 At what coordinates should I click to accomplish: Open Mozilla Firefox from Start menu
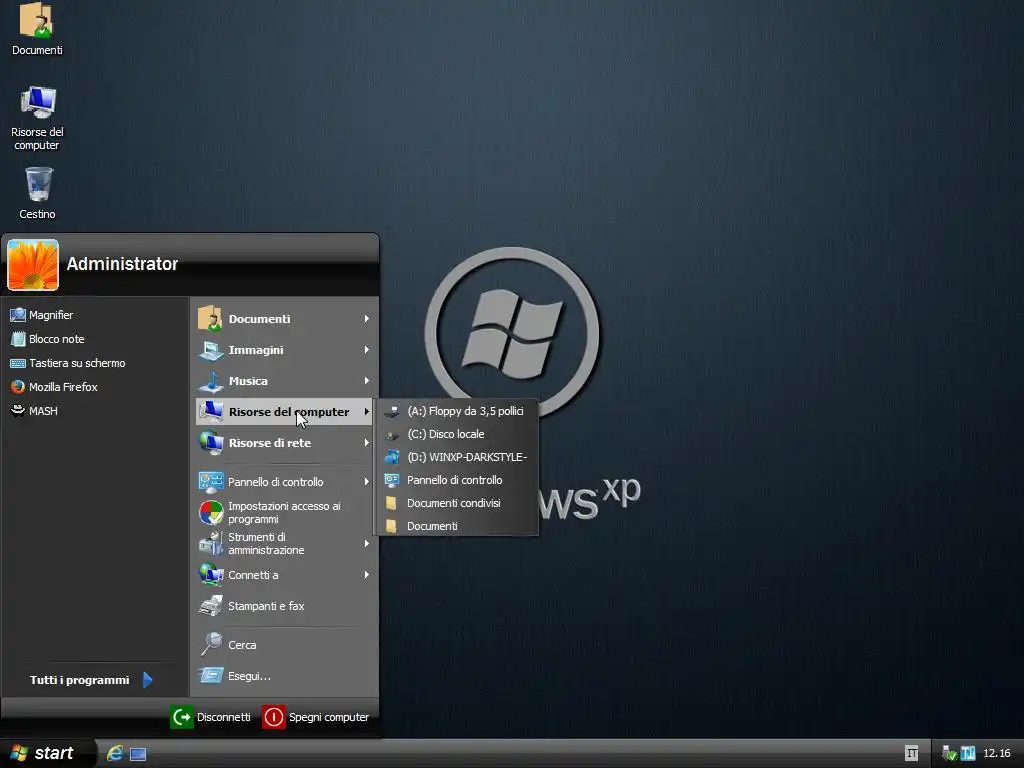coord(54,387)
